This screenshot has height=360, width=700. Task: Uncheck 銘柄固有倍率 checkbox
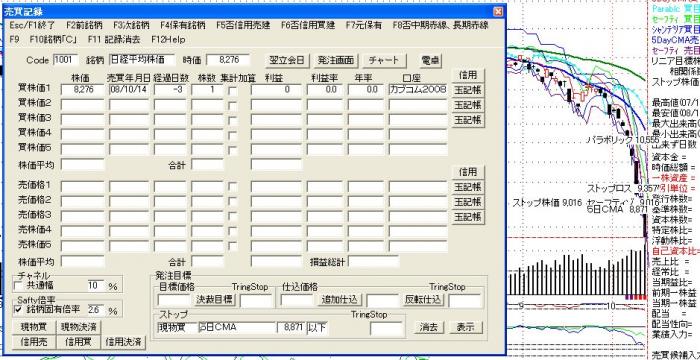(x=19, y=310)
